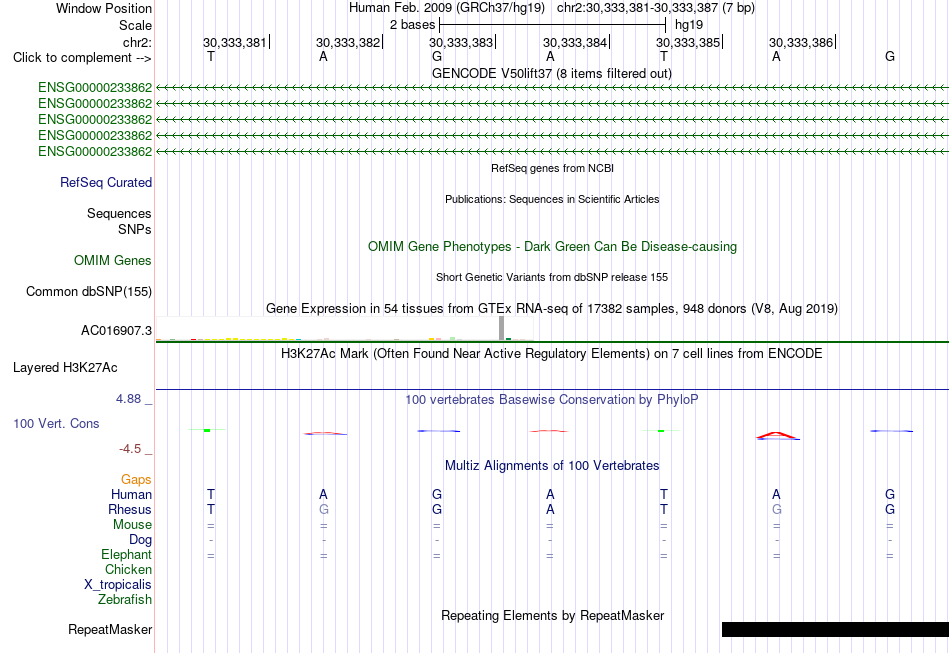Click position label 30,333,384
This screenshot has height=653, width=950.
577,42
